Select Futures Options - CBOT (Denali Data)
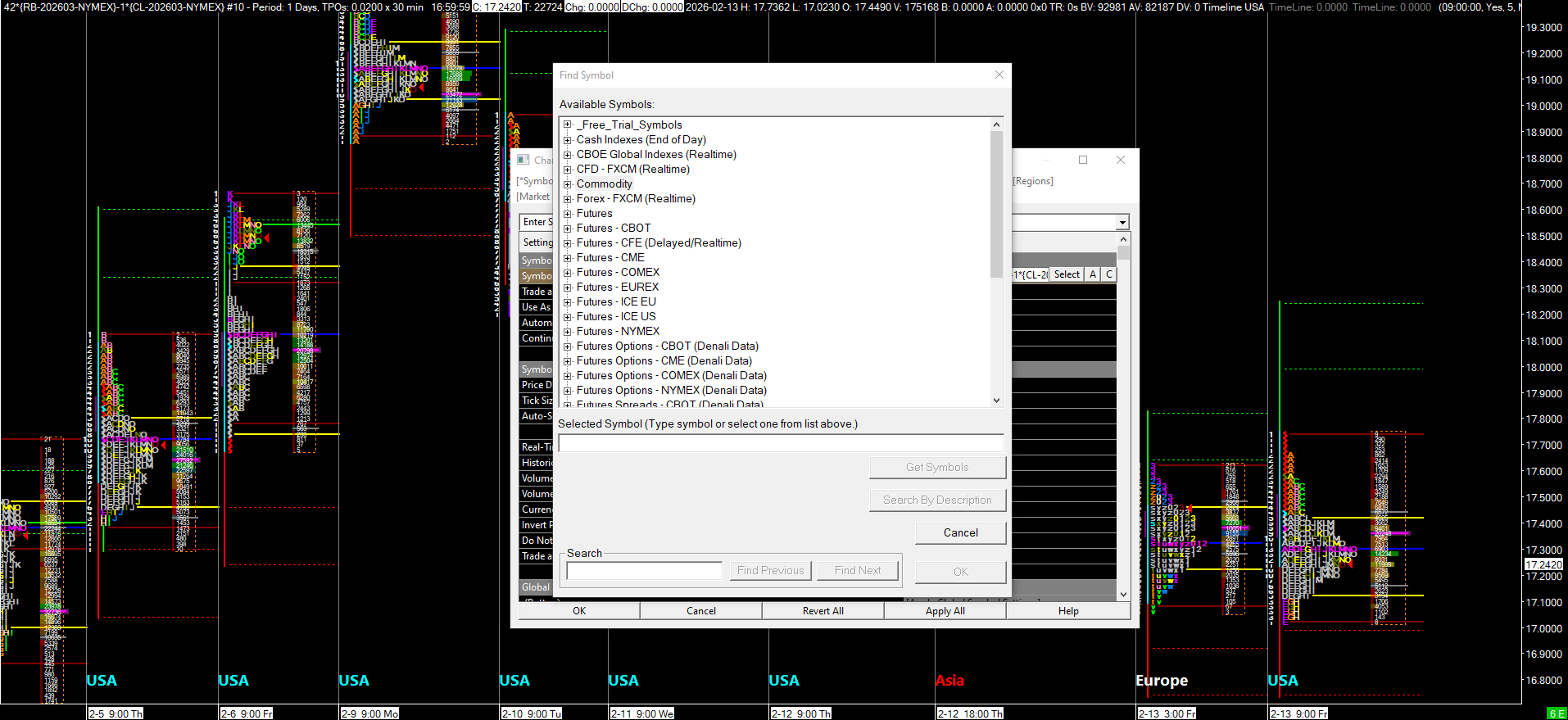The width and height of the screenshot is (1568, 720). [x=668, y=346]
